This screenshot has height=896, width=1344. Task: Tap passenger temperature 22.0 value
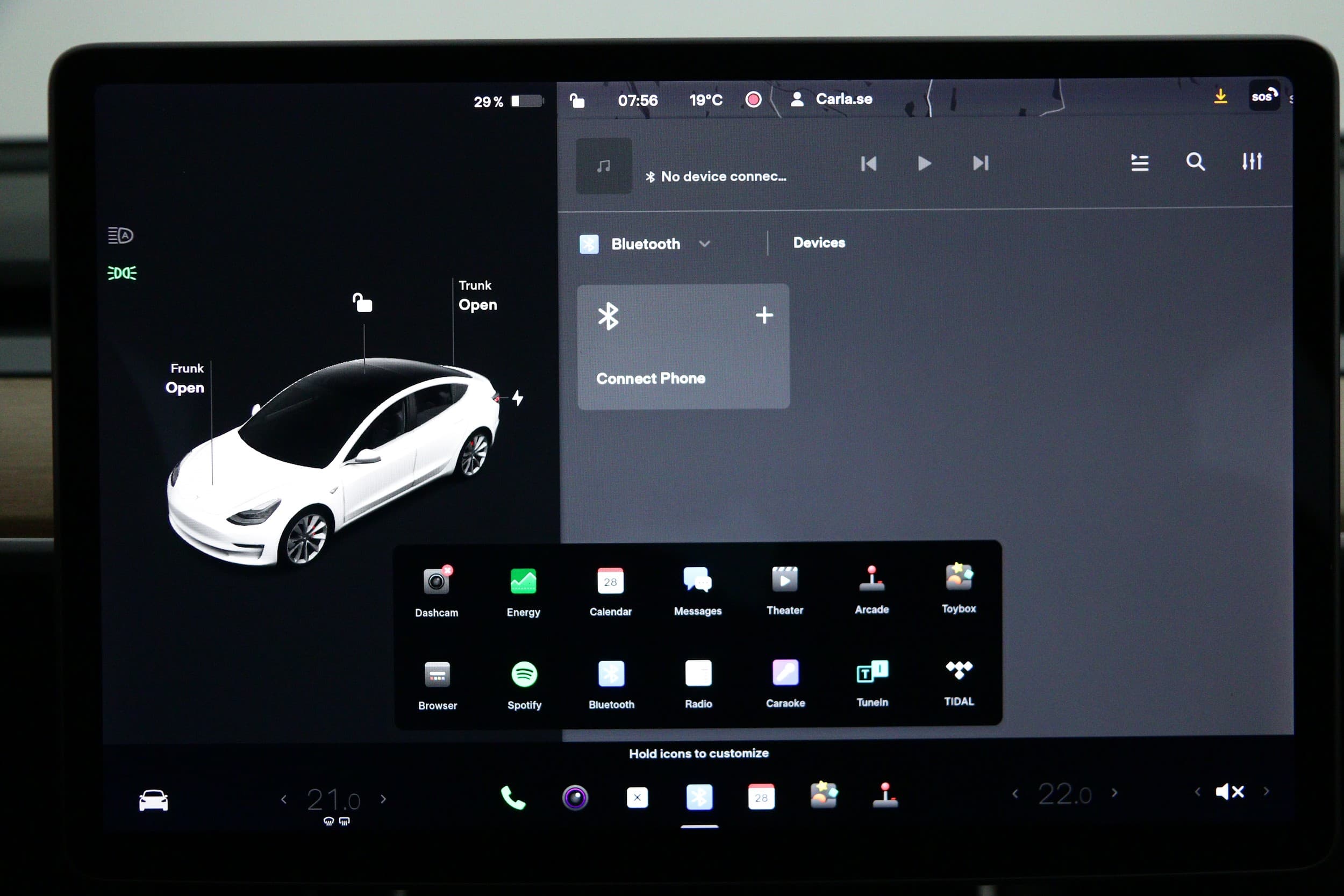(x=1064, y=794)
